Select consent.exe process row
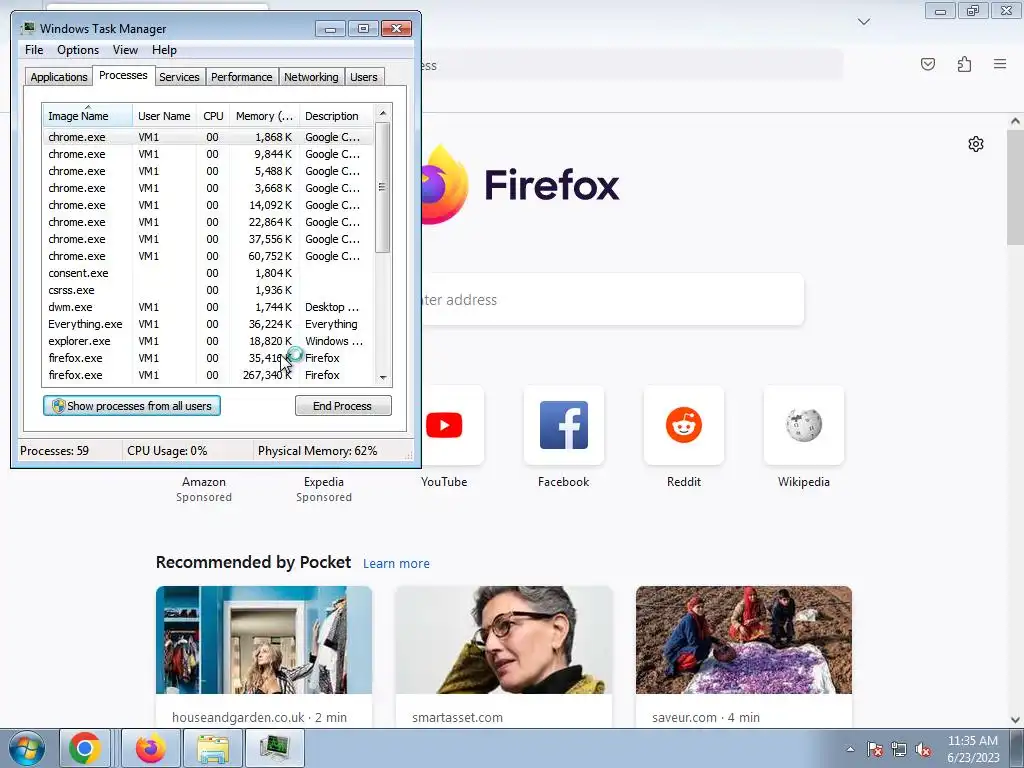The height and width of the screenshot is (768, 1024). coord(209,273)
